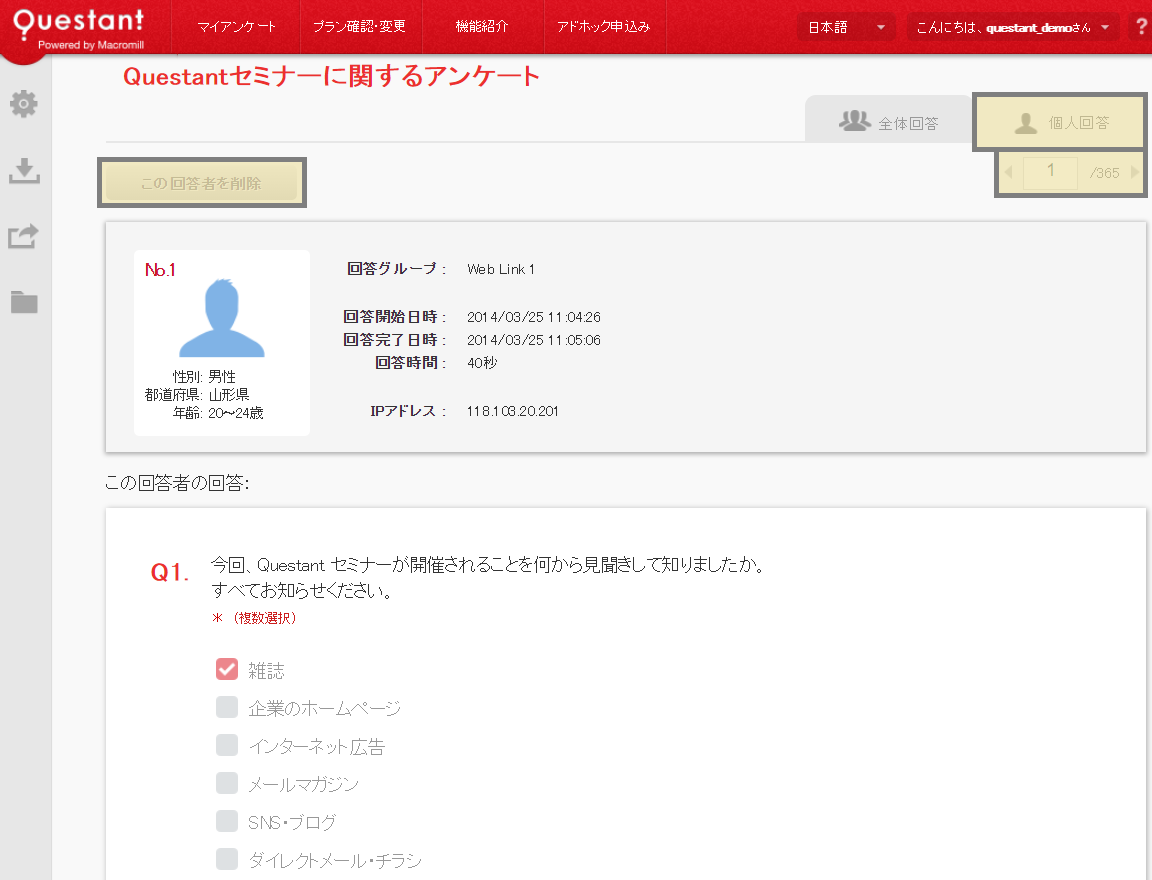Viewport: 1152px width, 880px height.
Task: Click the この回答者の回答: heading
Action: click(177, 483)
